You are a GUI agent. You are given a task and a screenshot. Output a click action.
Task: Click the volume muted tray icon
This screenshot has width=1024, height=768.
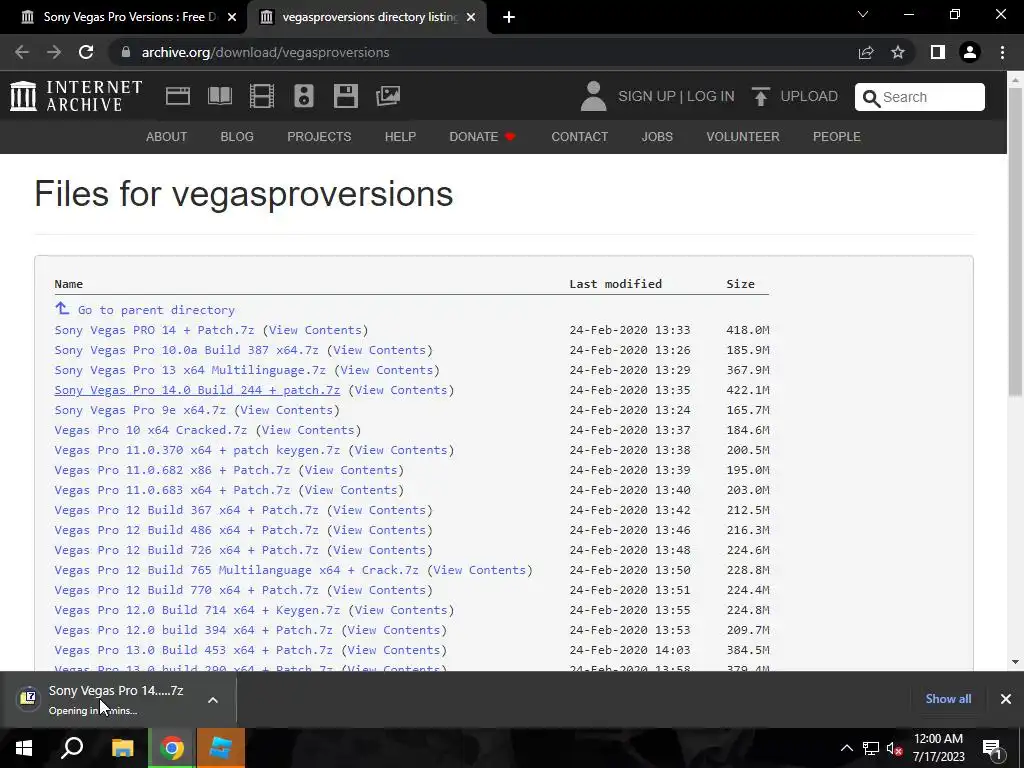(x=894, y=748)
